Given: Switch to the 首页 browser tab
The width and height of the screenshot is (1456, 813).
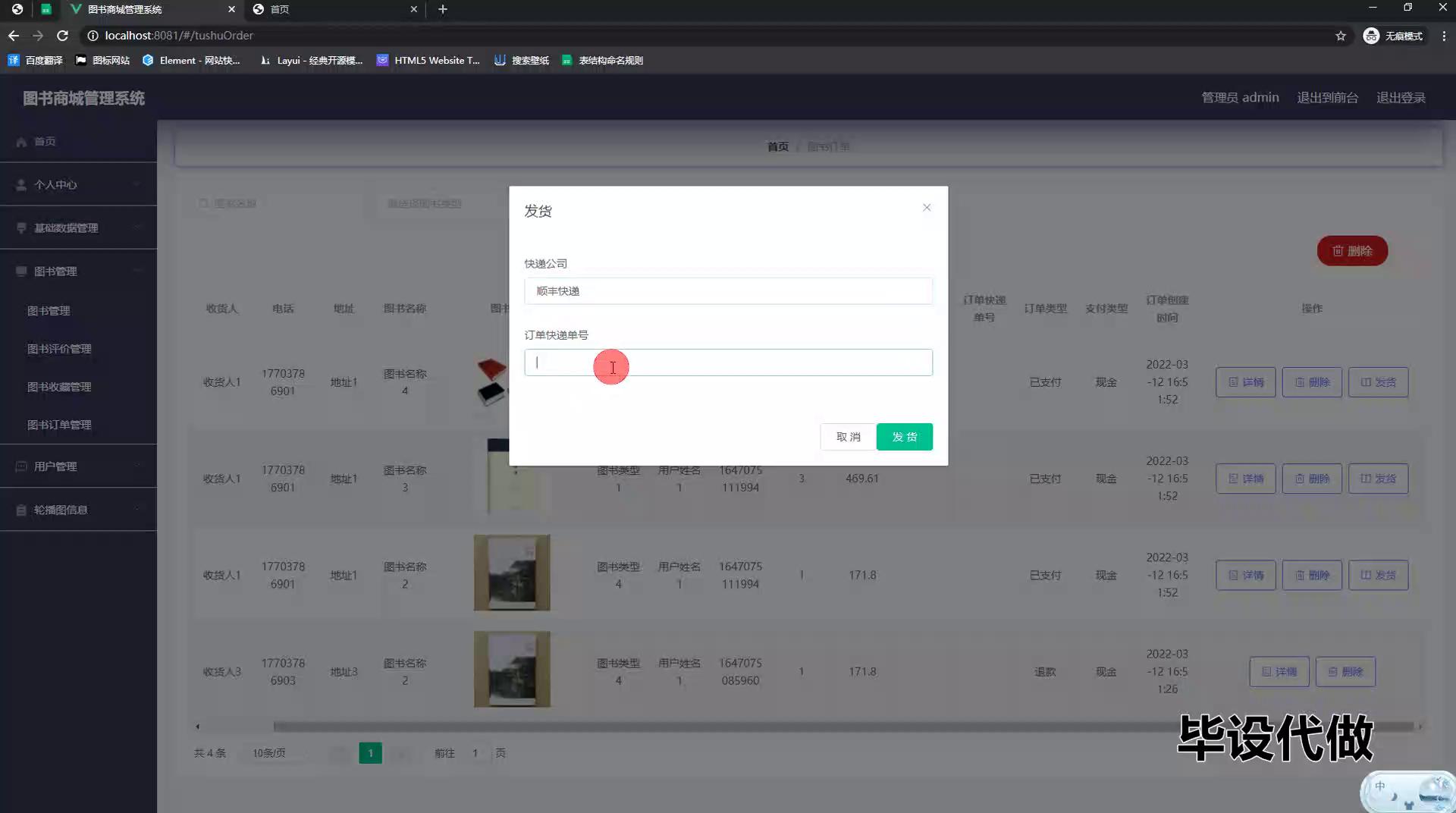Looking at the screenshot, I should coord(334,9).
